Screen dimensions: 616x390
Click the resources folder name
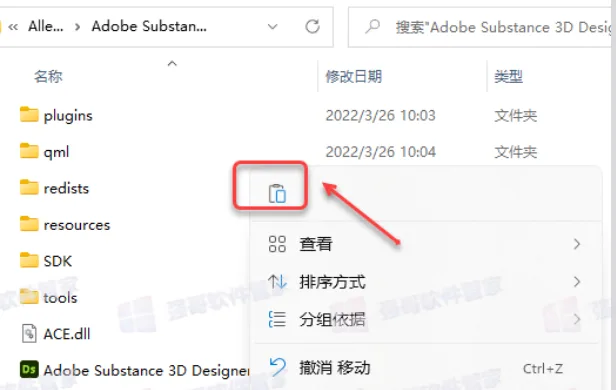coord(77,225)
